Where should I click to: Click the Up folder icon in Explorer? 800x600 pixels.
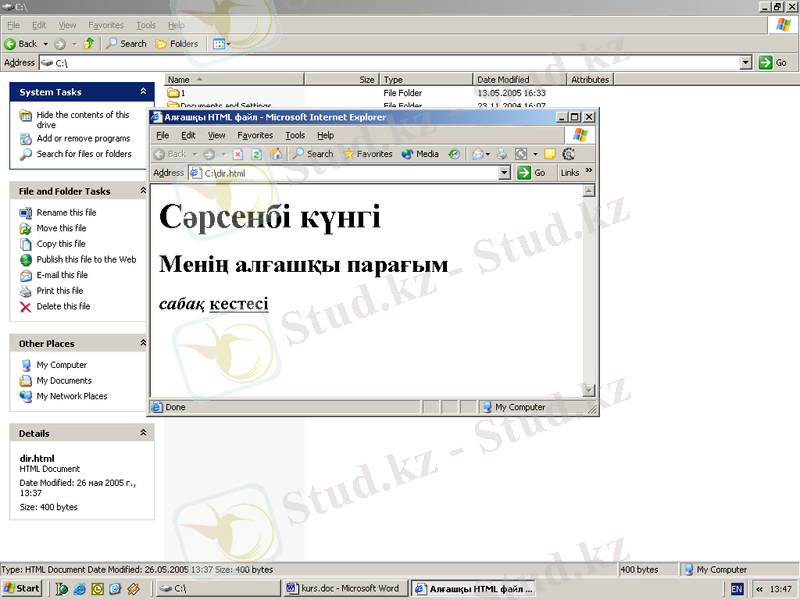89,44
